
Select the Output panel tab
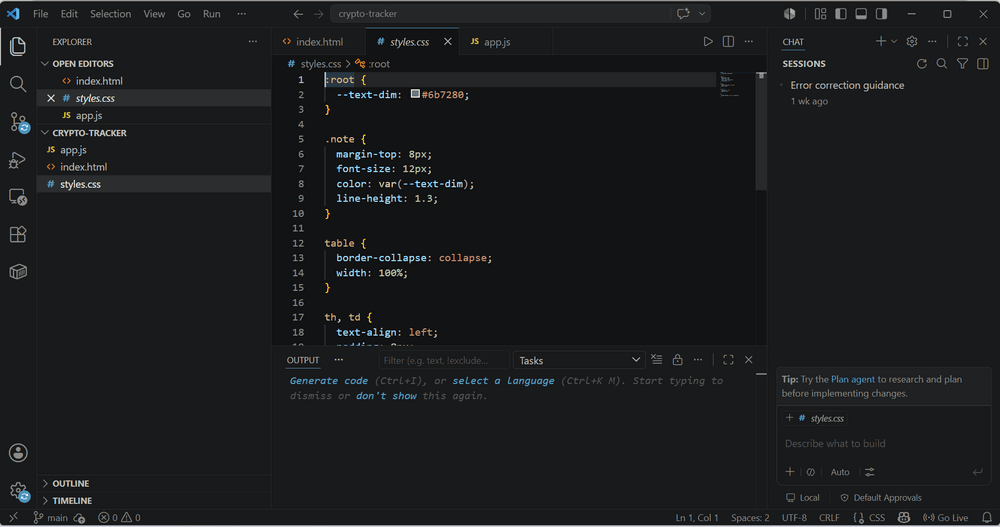(303, 360)
